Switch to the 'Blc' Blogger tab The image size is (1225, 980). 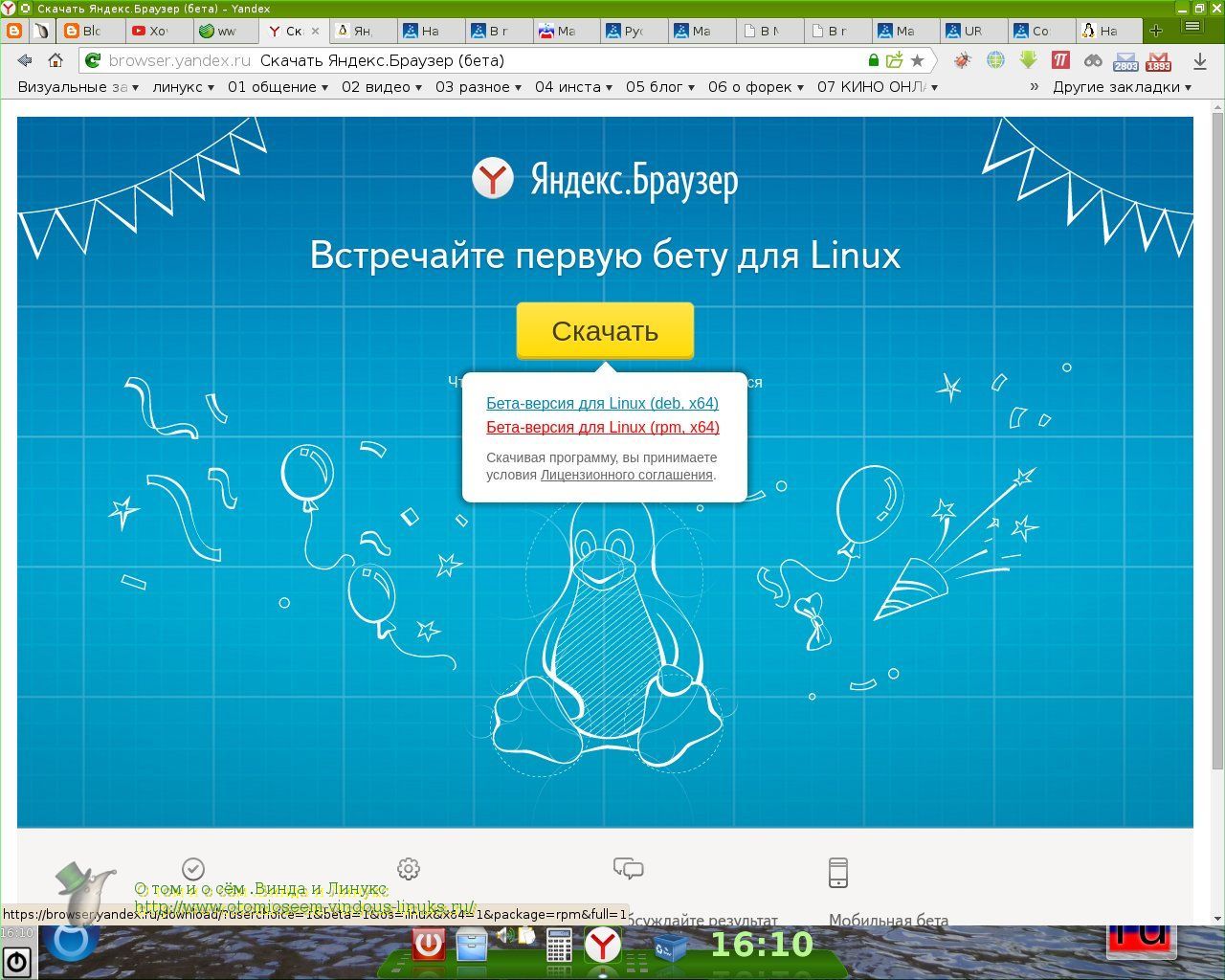tap(91, 31)
